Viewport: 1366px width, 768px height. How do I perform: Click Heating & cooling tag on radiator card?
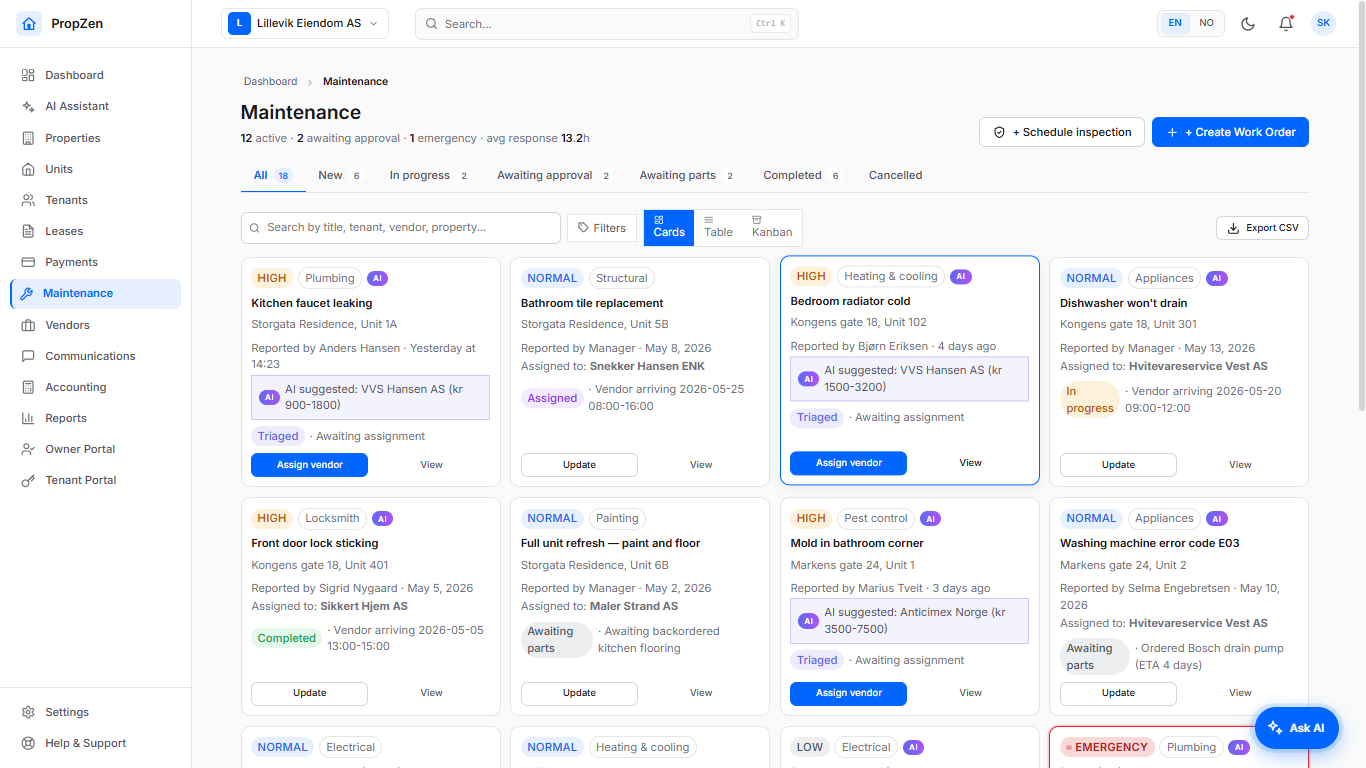[891, 276]
